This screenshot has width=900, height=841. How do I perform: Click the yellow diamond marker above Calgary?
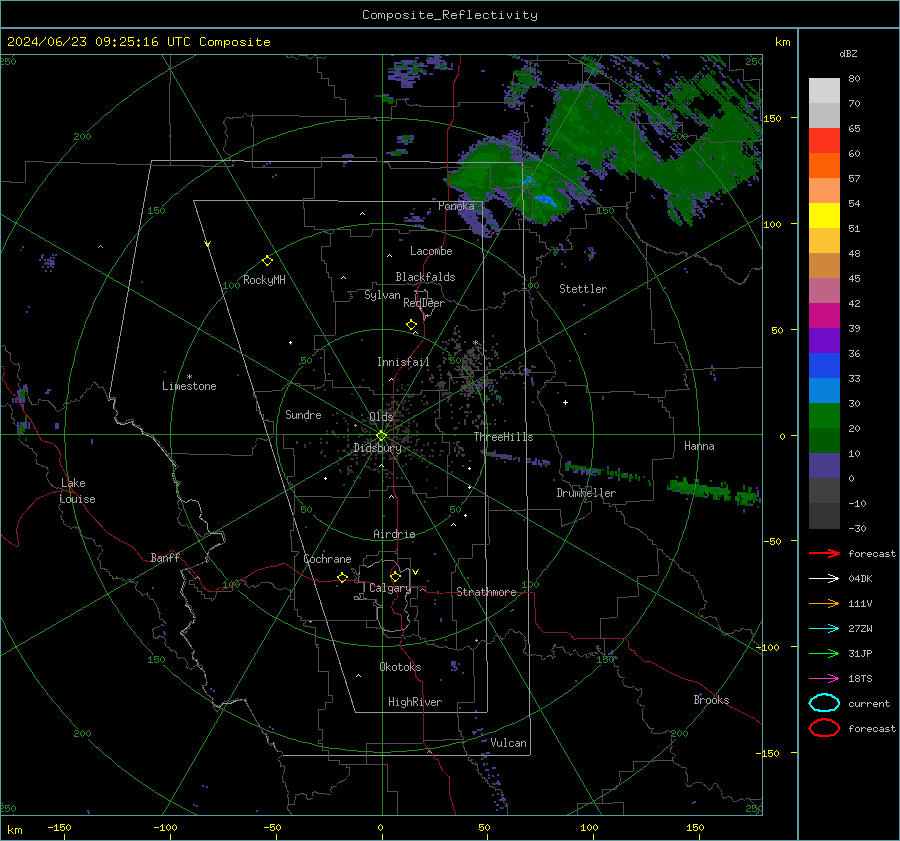pos(395,576)
